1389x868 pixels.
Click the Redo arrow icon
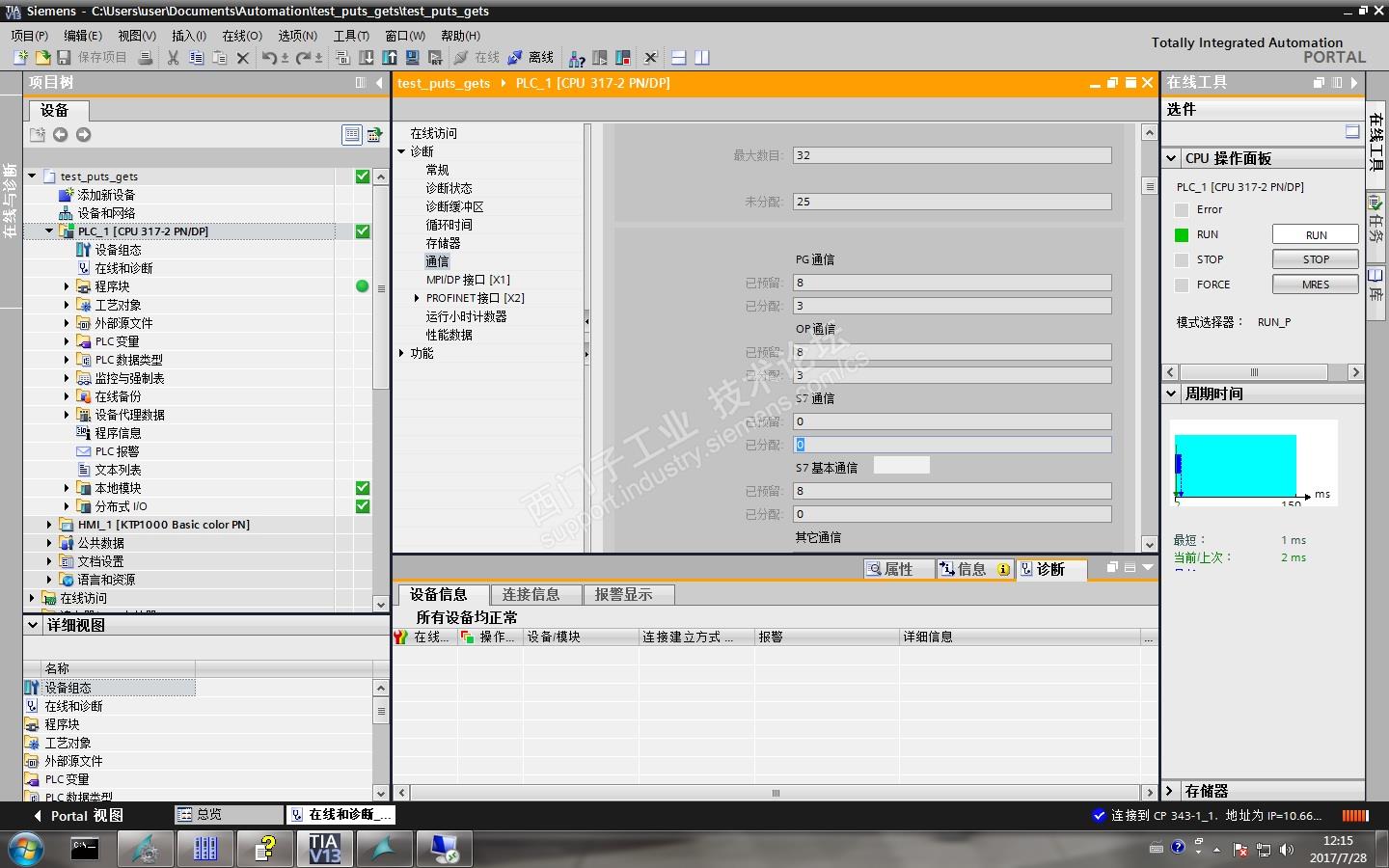303,58
